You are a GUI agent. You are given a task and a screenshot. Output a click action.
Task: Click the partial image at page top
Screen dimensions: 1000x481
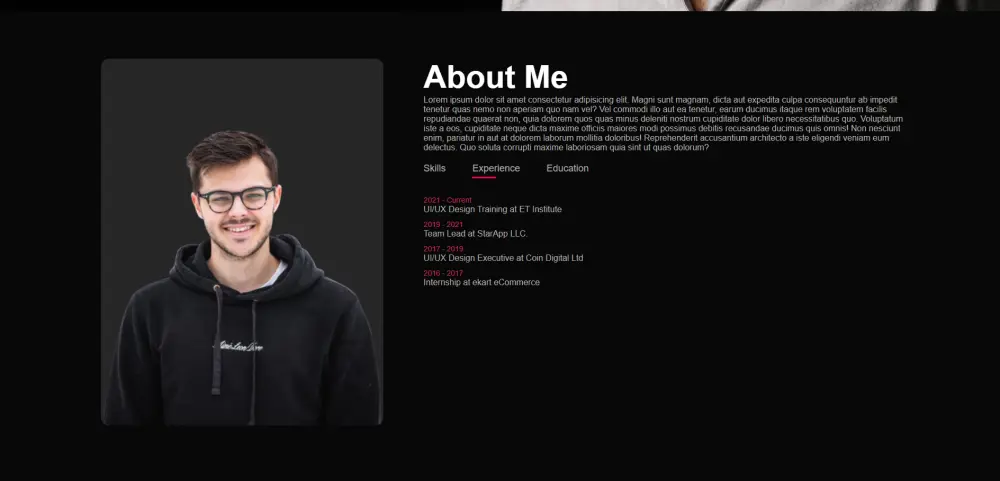(751, 5)
